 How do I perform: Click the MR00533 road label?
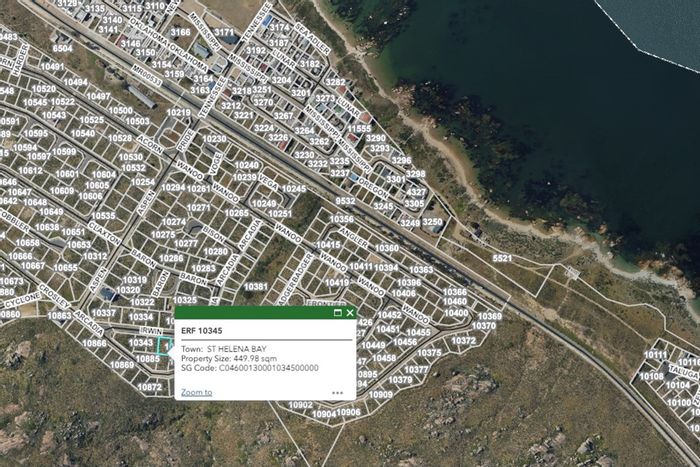point(147,75)
